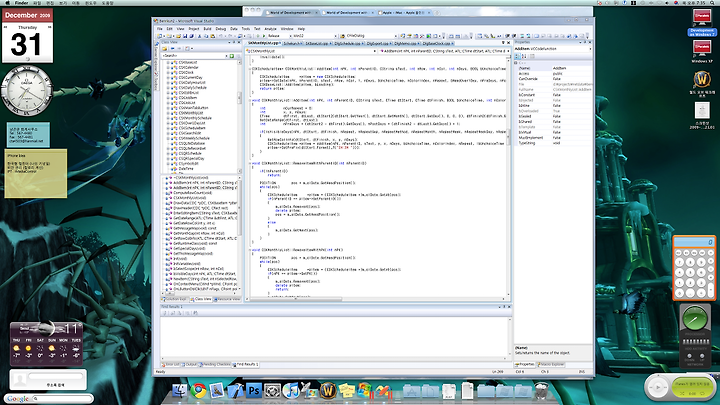Click the Categorized icon in Properties panel
This screenshot has width=720, height=405.
[518, 56]
